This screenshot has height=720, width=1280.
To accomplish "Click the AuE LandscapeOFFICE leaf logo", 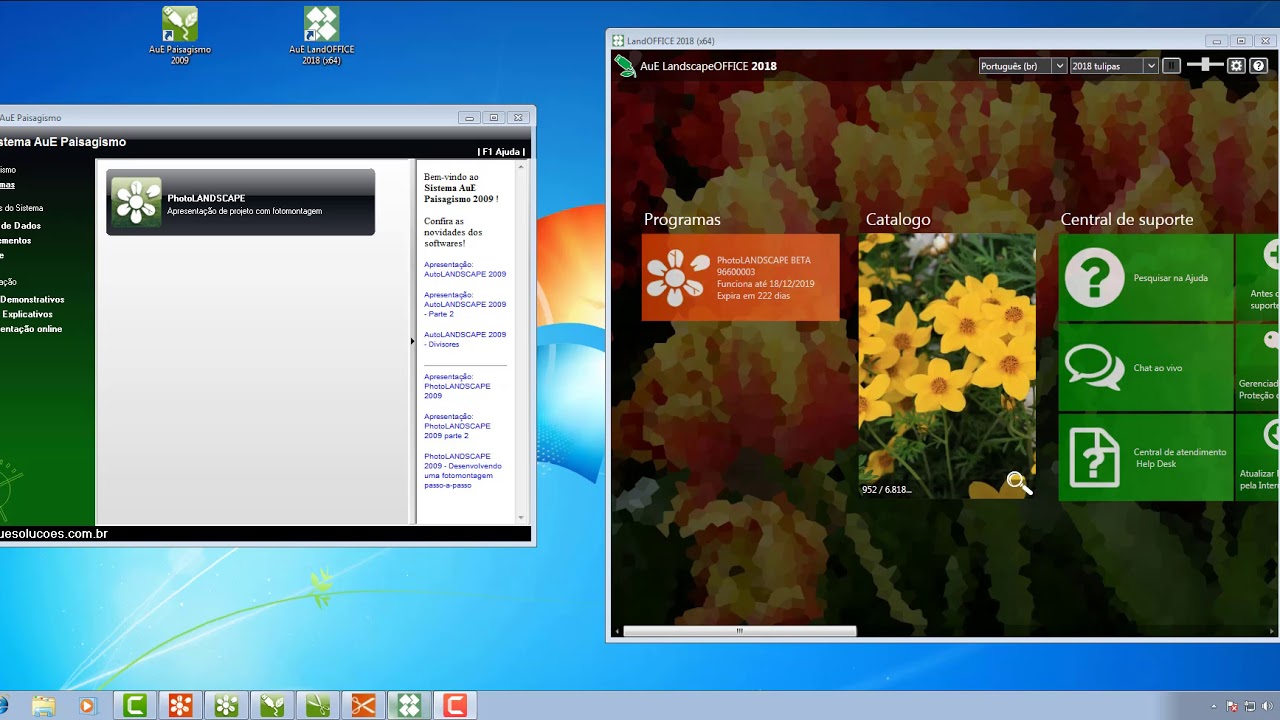I will tap(625, 66).
